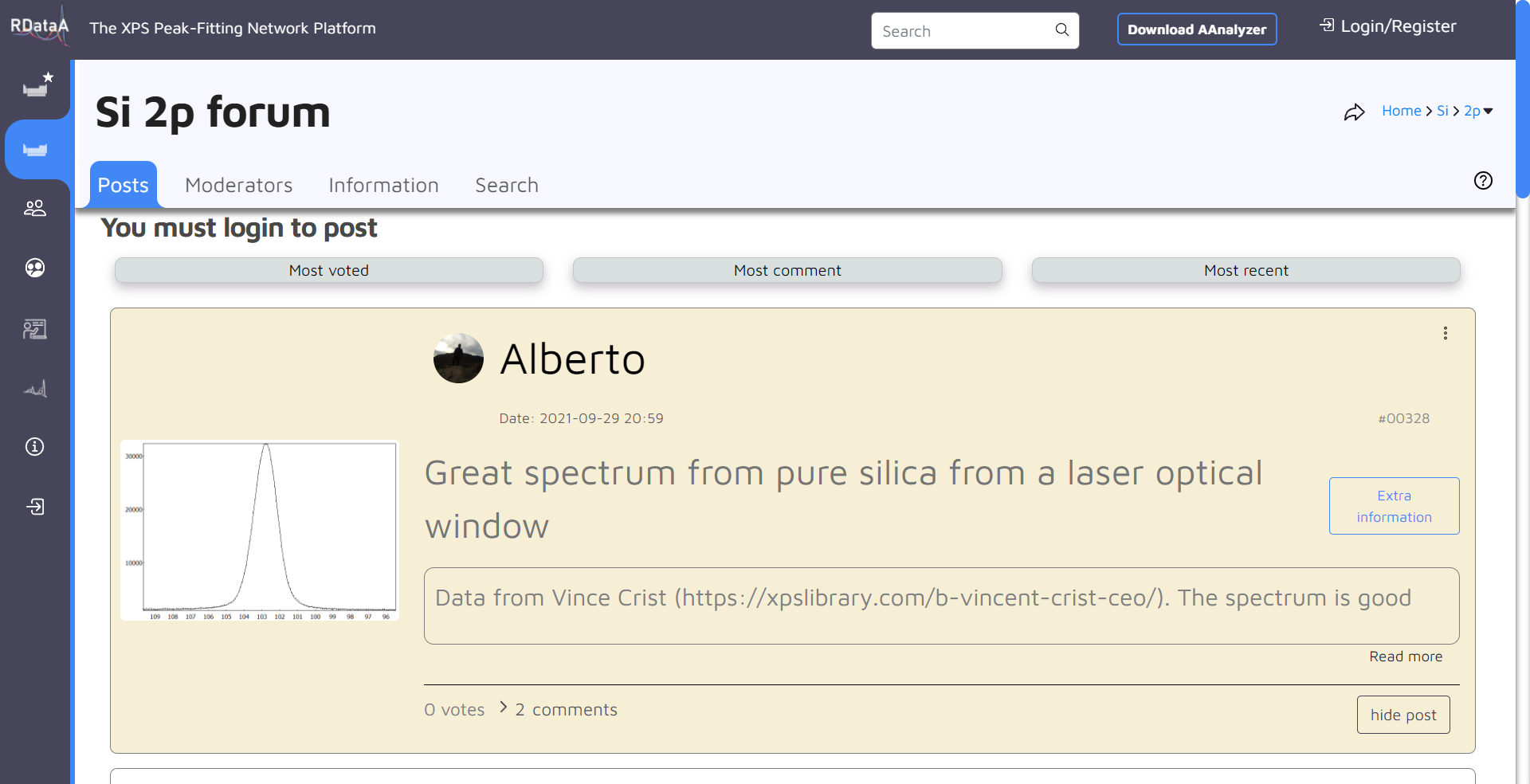Click the search magnifier icon
This screenshot has width=1530, height=784.
click(x=1062, y=30)
